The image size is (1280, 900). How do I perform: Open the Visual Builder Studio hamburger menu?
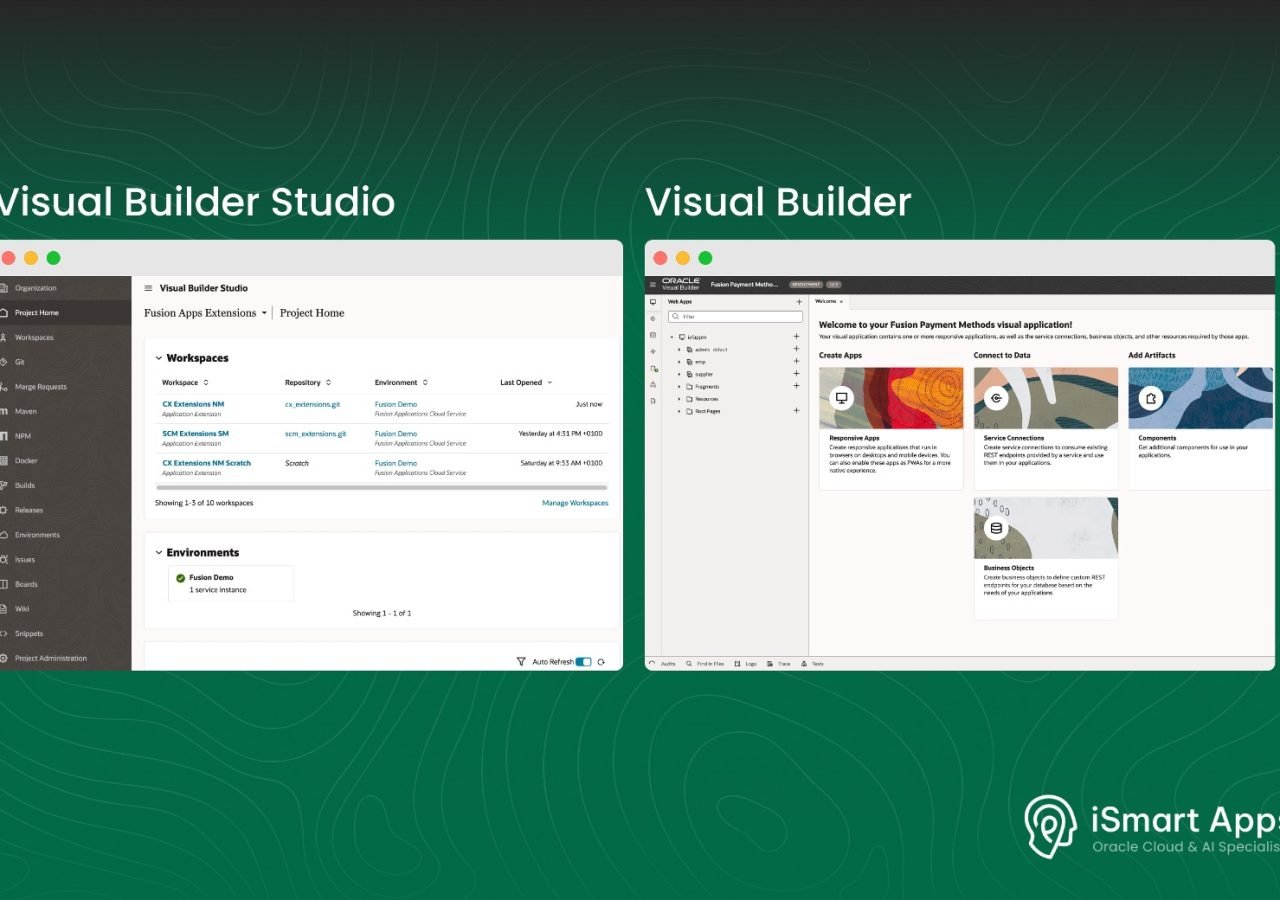(148, 288)
